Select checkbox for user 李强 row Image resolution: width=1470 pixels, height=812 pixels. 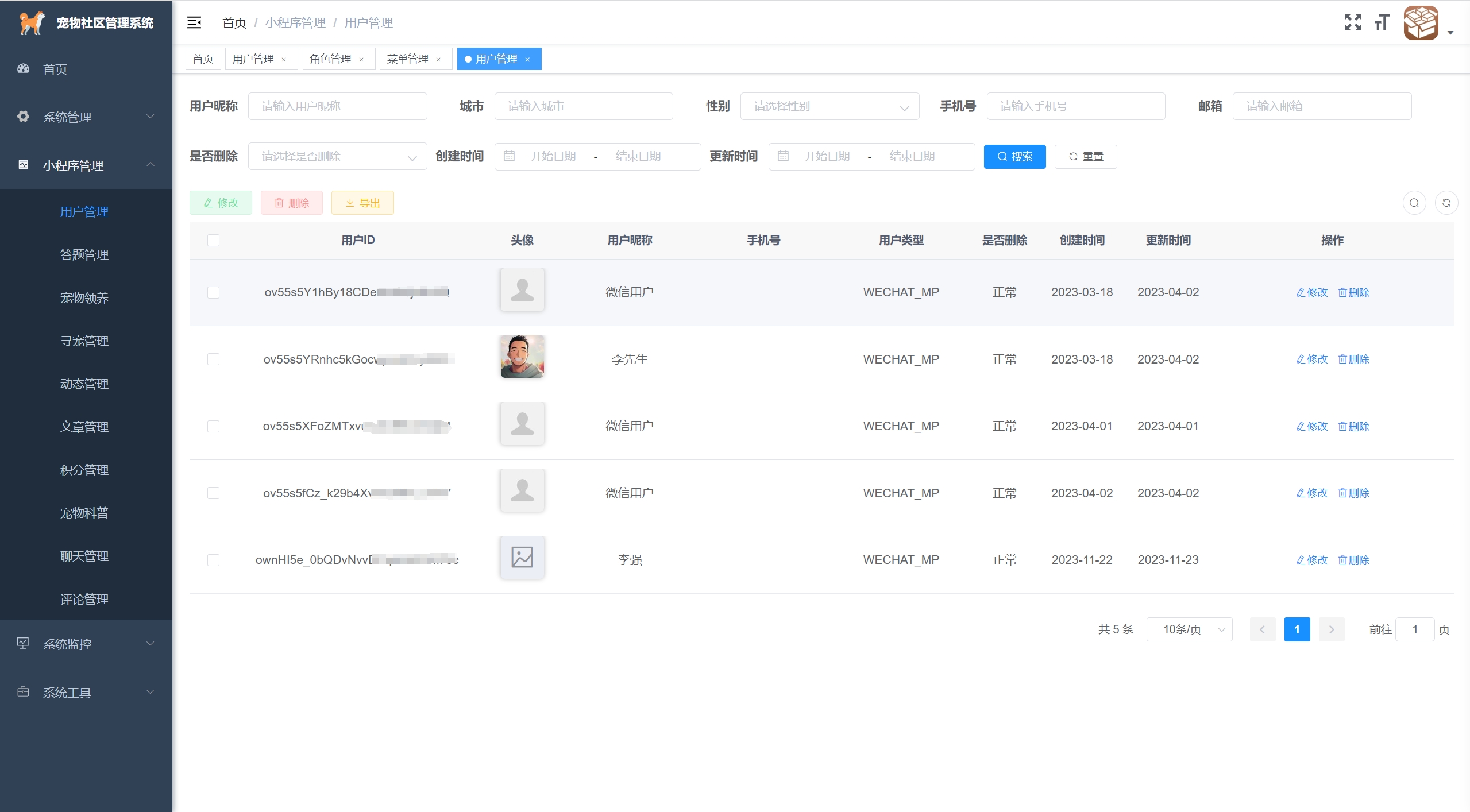point(213,560)
